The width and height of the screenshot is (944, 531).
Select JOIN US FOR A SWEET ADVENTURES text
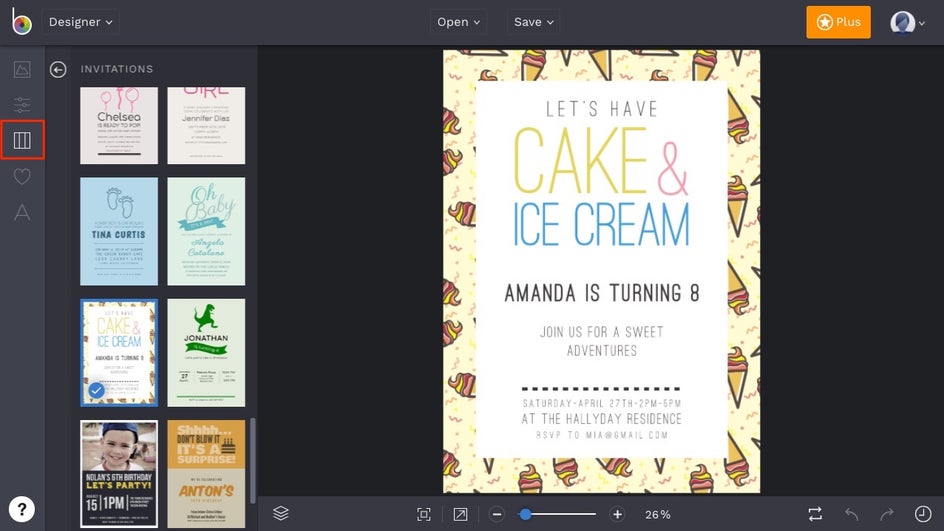click(602, 341)
